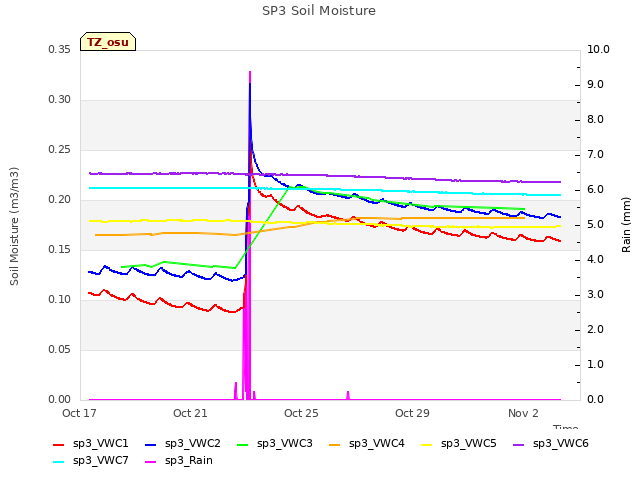Click the 5.0 right axis value
Image resolution: width=640 pixels, height=480 pixels.
click(x=596, y=225)
